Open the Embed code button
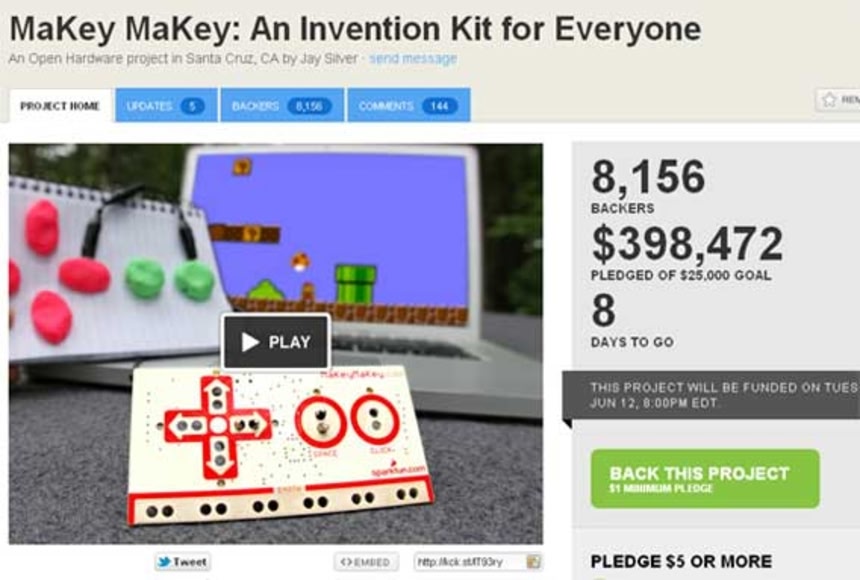 tap(366, 562)
